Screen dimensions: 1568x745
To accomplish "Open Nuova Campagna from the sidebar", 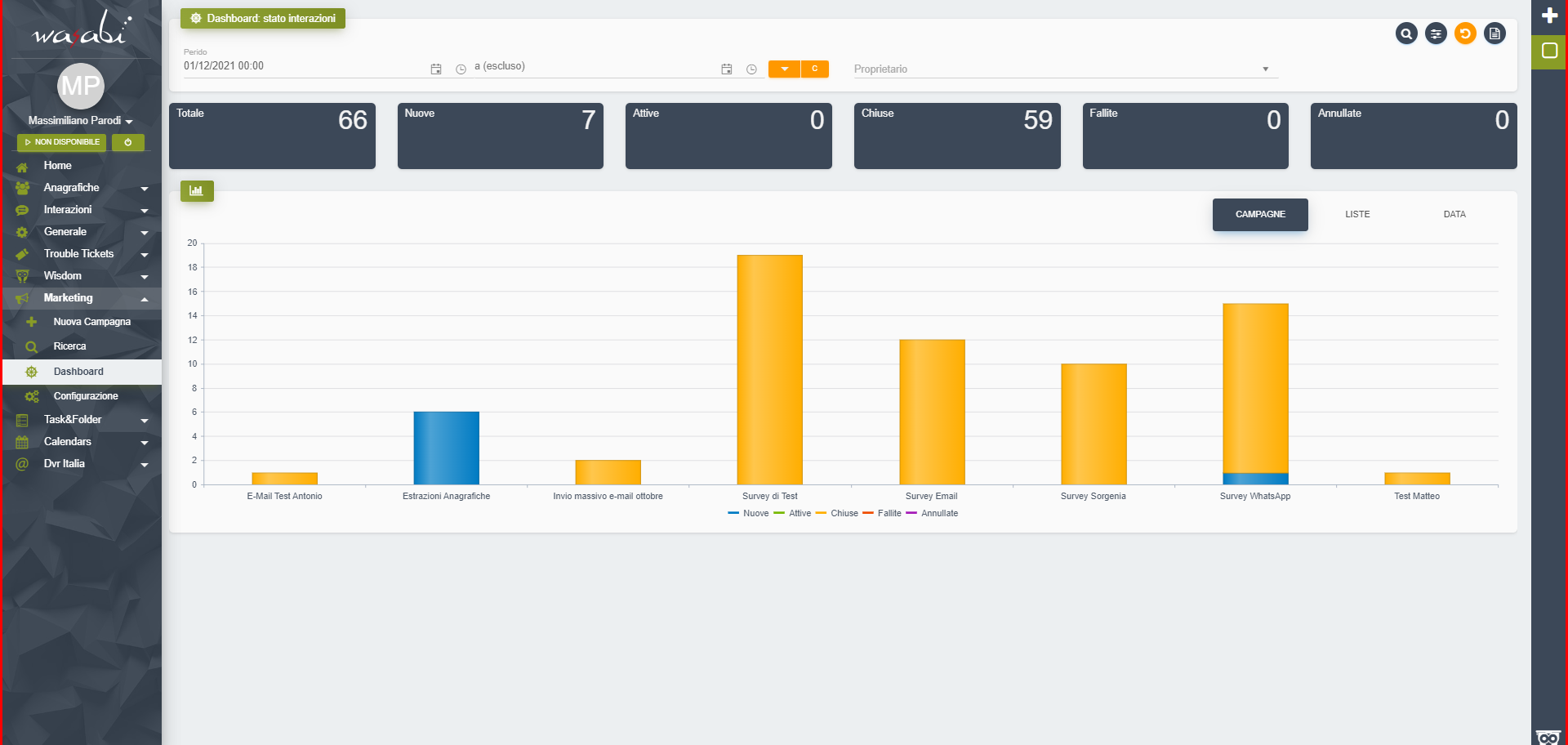I will tap(91, 322).
